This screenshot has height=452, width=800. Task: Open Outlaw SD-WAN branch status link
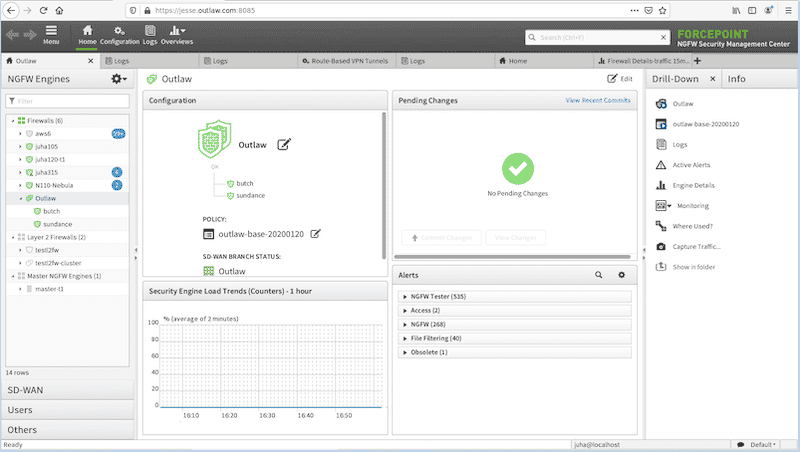pyautogui.click(x=232, y=271)
